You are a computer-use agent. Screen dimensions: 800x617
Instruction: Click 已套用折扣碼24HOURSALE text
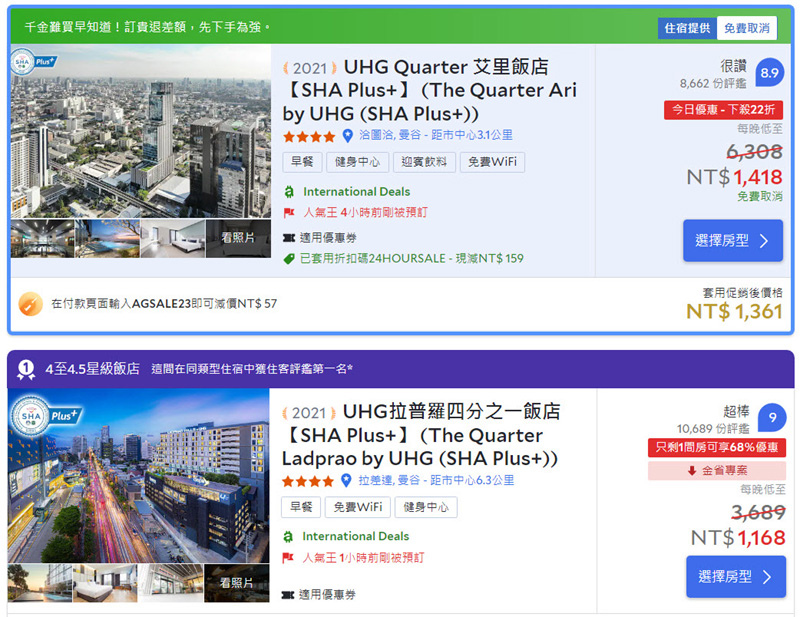(412, 259)
